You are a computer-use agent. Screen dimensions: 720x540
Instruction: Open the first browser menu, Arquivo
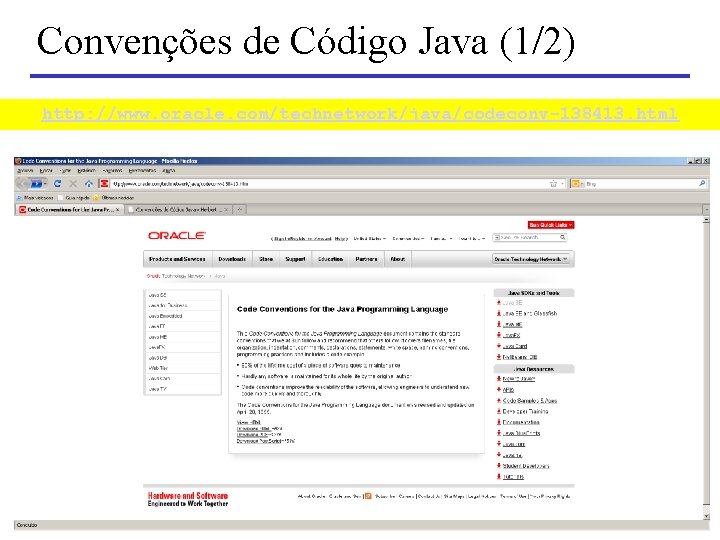[x=25, y=170]
